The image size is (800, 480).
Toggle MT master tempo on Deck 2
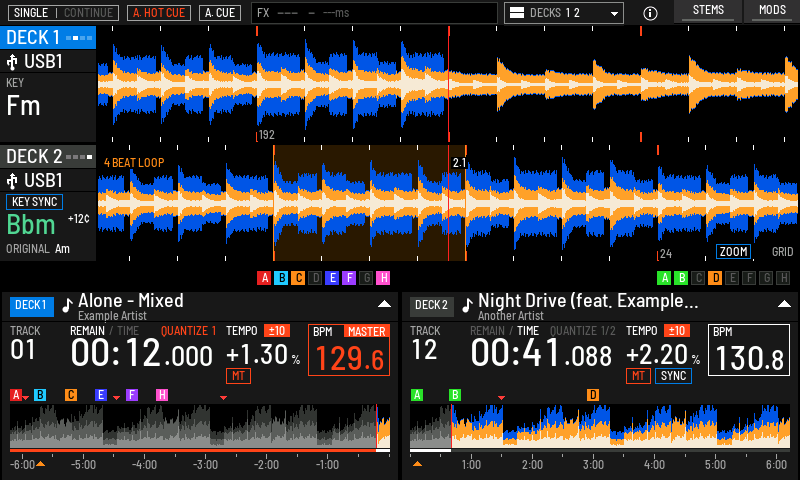638,376
